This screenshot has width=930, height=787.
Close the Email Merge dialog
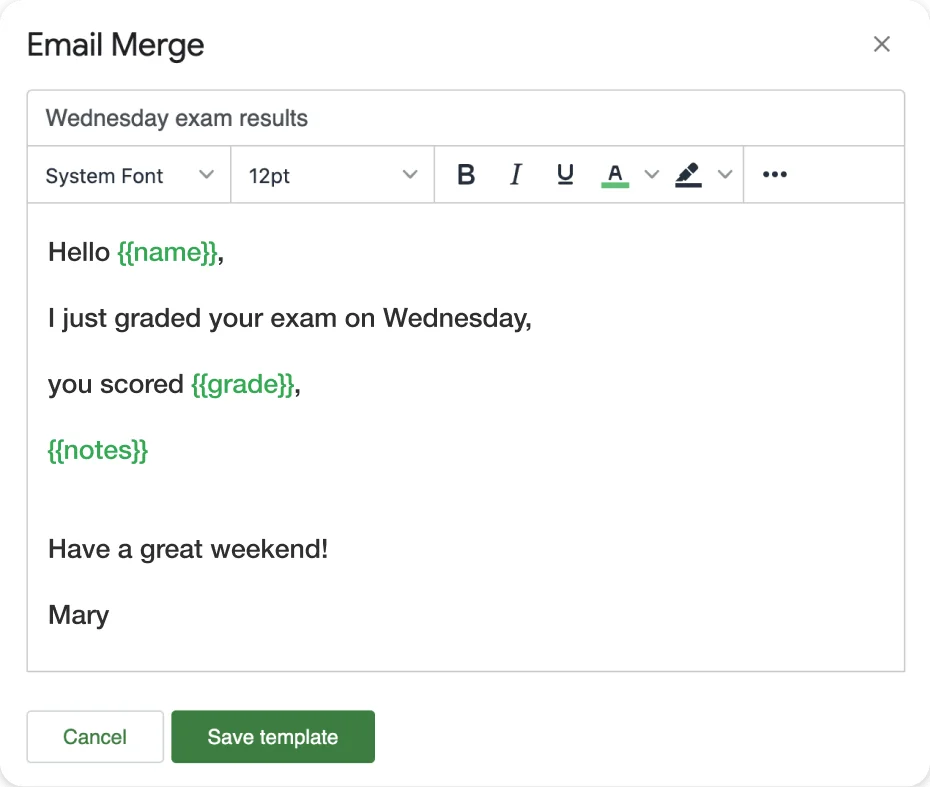click(x=881, y=44)
